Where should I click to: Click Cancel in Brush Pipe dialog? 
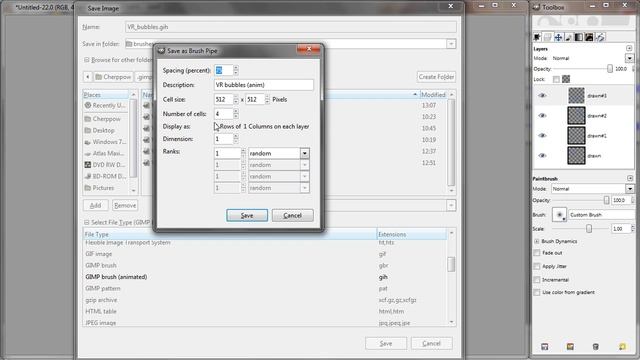tap(293, 216)
